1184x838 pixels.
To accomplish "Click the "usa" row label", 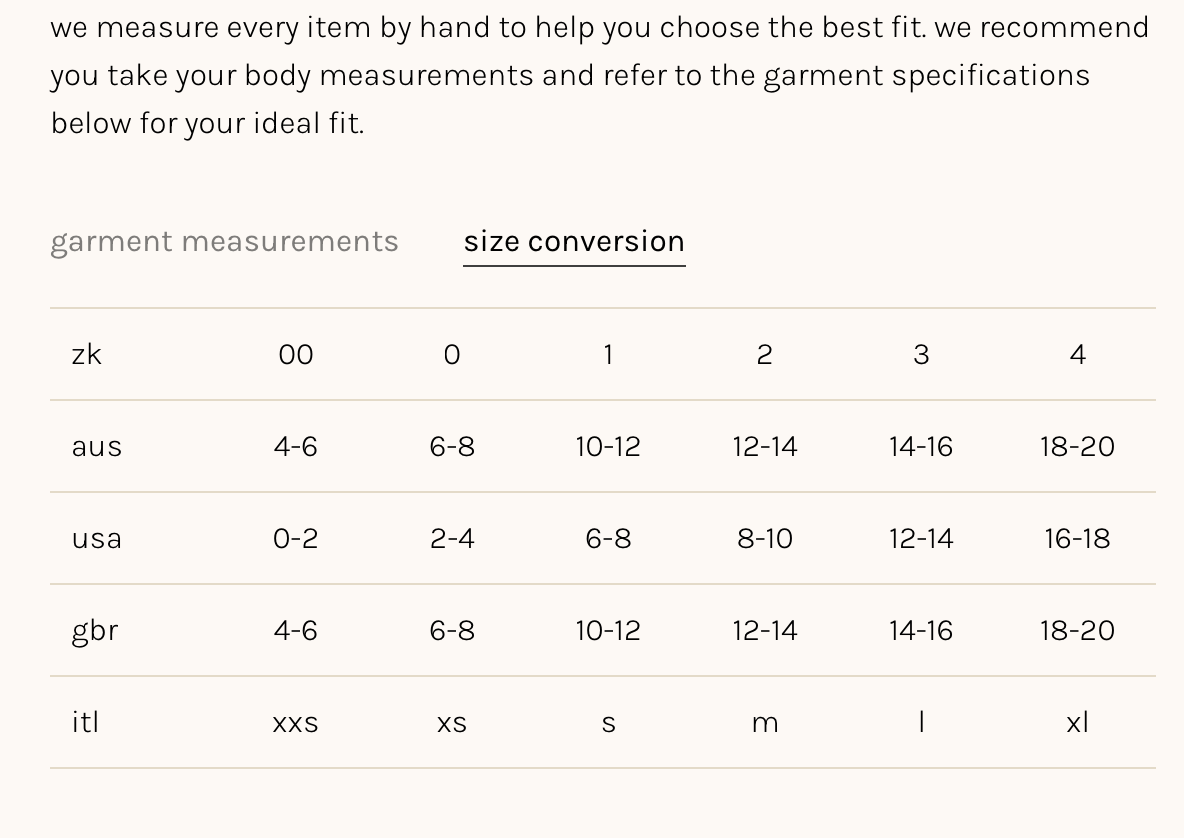I will pyautogui.click(x=97, y=538).
